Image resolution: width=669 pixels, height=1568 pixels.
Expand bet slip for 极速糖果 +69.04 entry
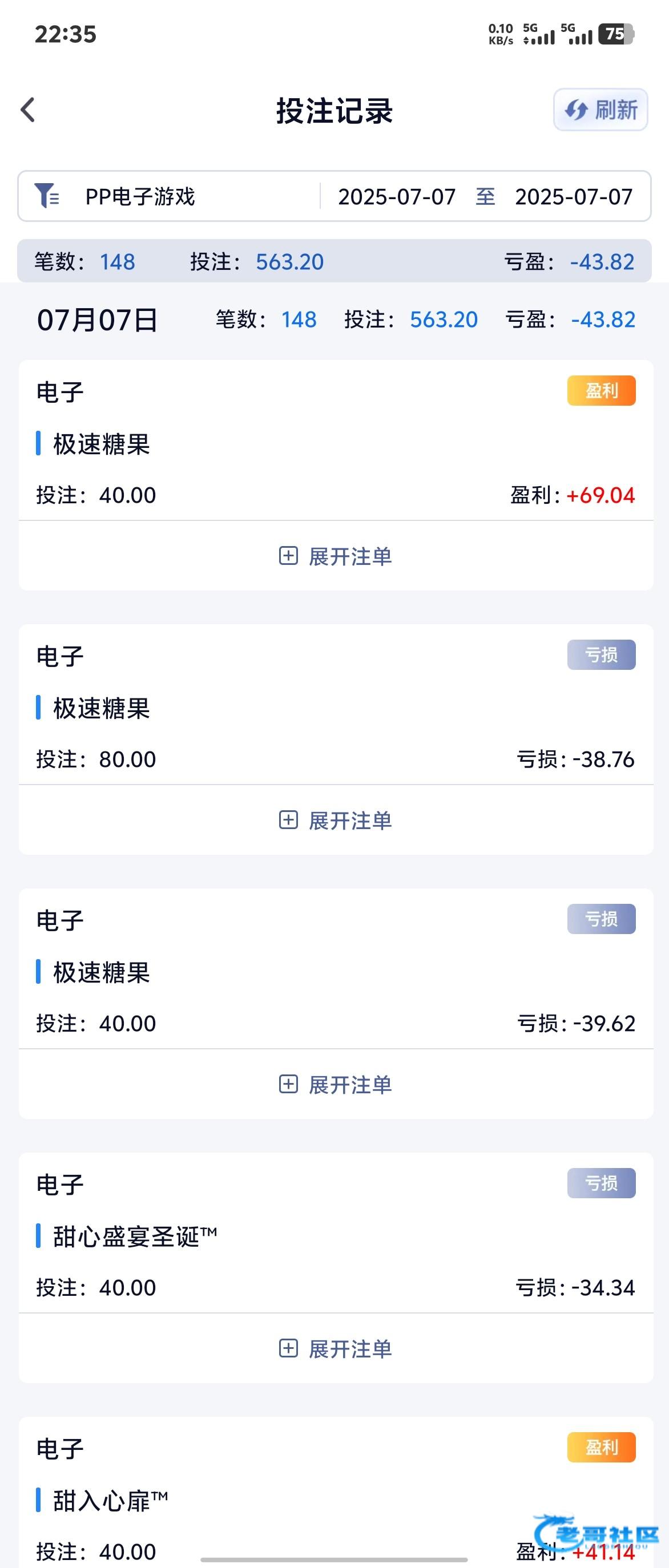pos(336,556)
